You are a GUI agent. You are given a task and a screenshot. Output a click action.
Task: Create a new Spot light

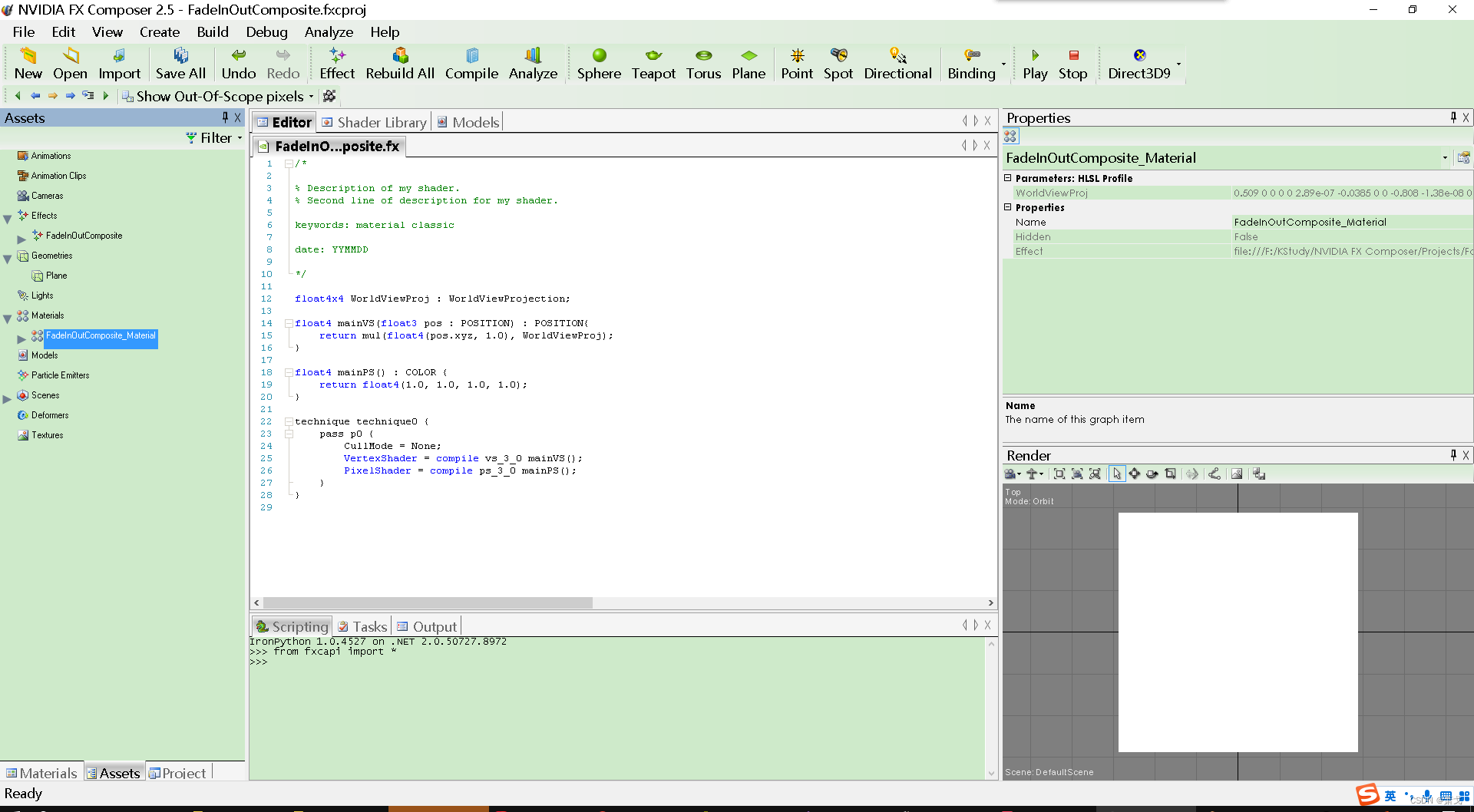coord(838,64)
